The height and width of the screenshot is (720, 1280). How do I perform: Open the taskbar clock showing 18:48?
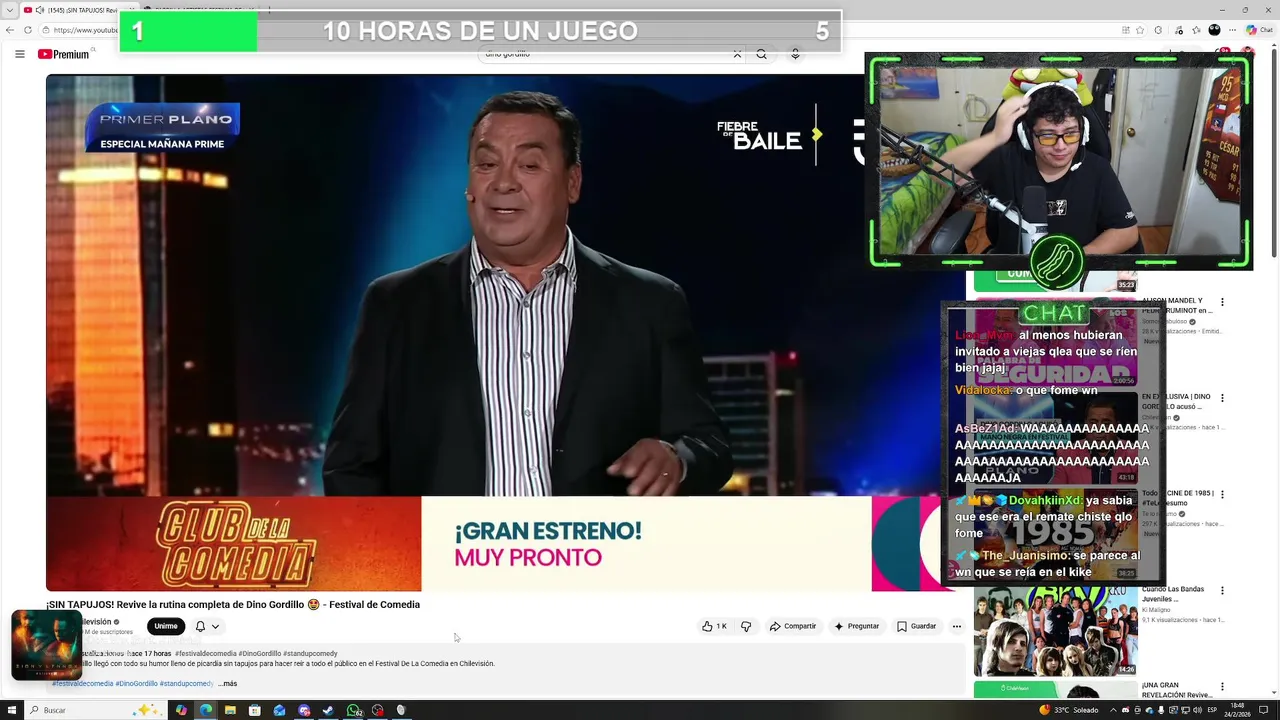coord(1238,710)
